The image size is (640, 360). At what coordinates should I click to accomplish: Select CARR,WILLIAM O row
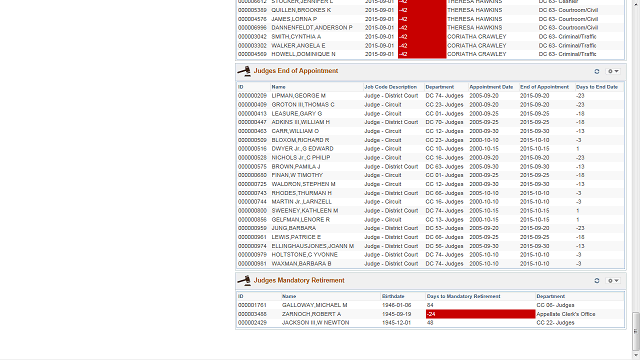tap(430, 131)
